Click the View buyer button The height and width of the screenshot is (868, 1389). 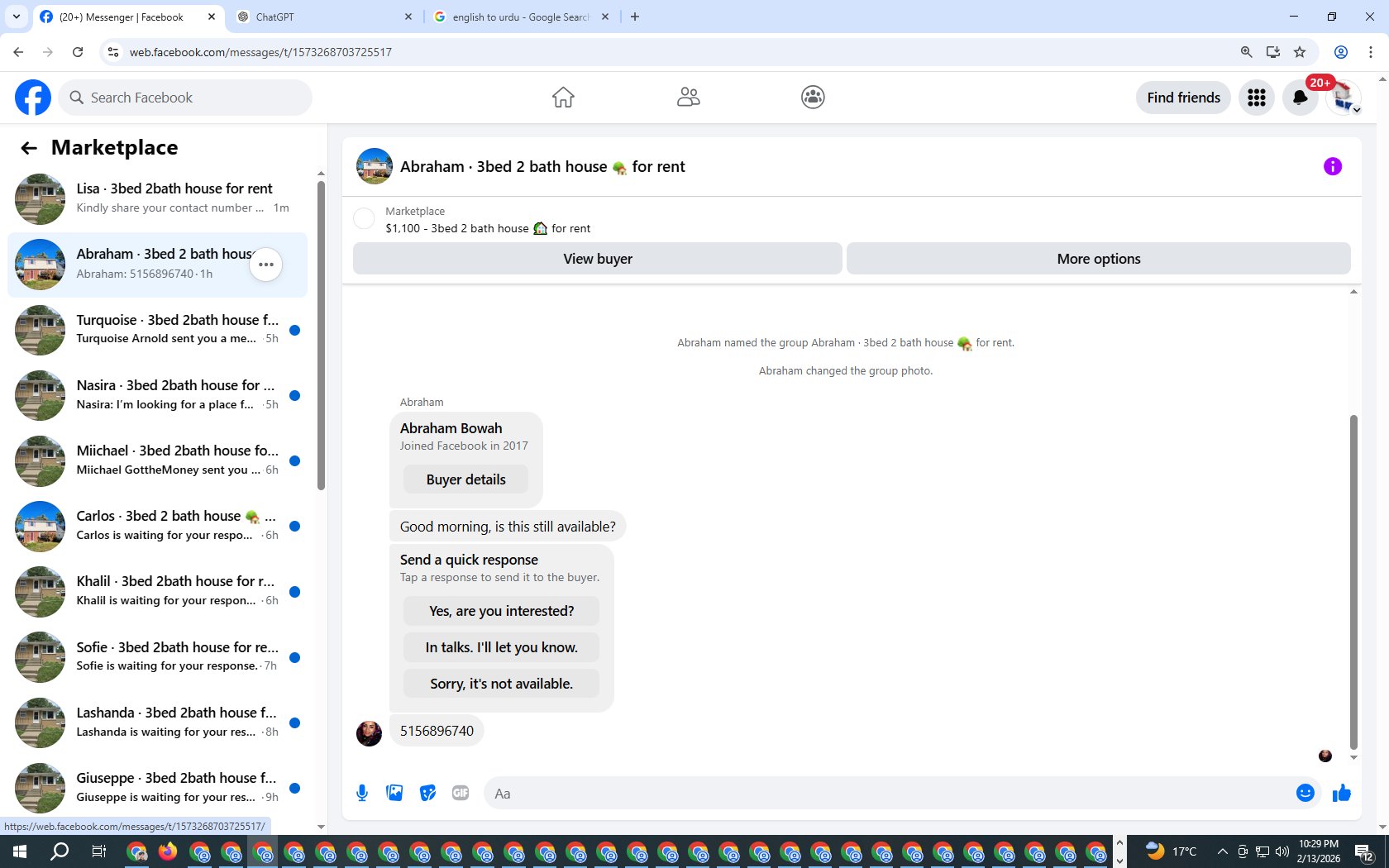598,259
